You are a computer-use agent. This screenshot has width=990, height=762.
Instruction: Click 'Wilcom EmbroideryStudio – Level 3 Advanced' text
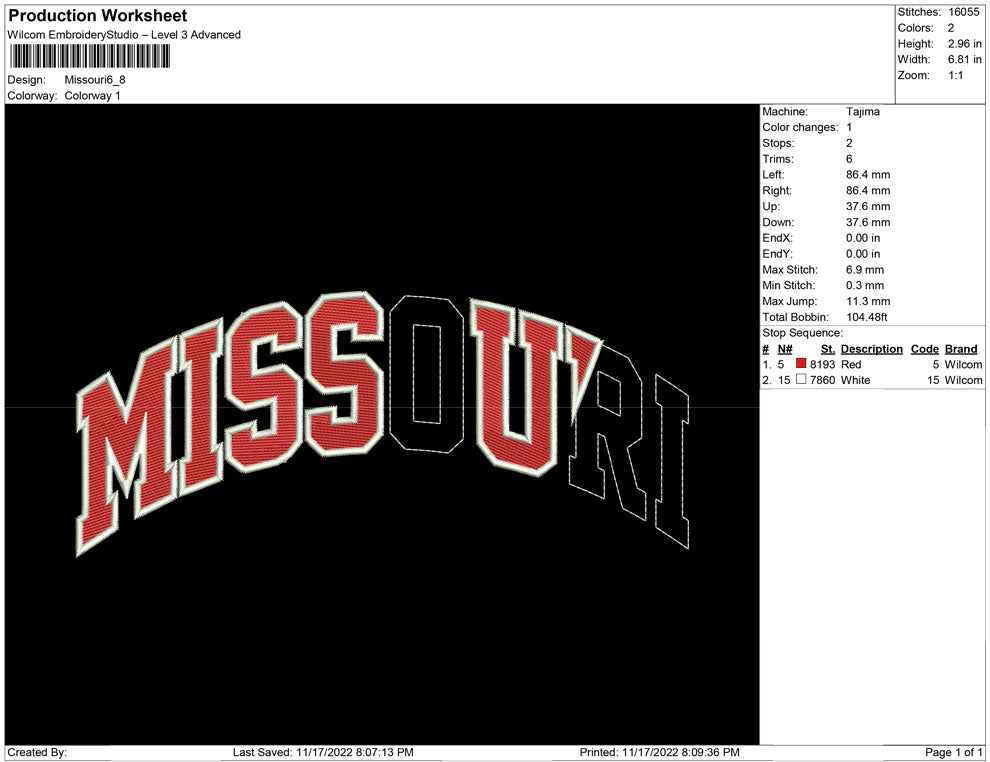pyautogui.click(x=124, y=35)
